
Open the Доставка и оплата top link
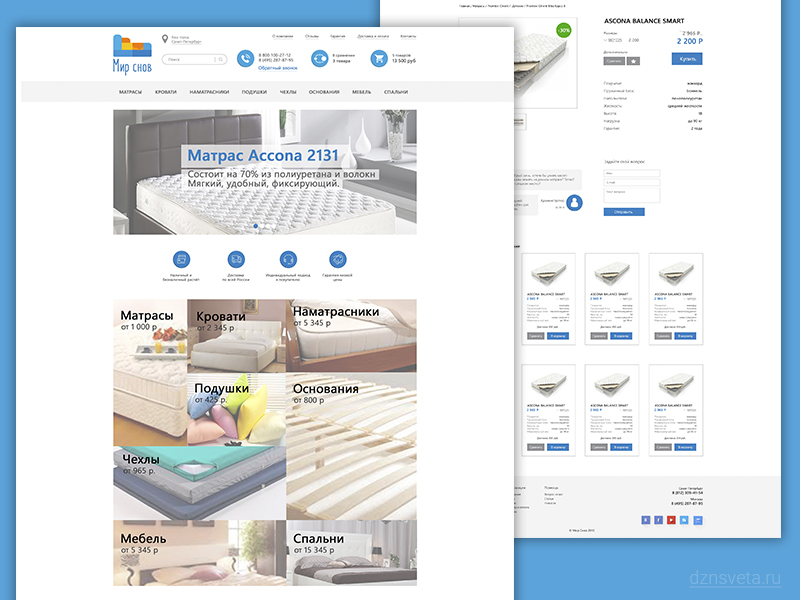click(x=373, y=36)
